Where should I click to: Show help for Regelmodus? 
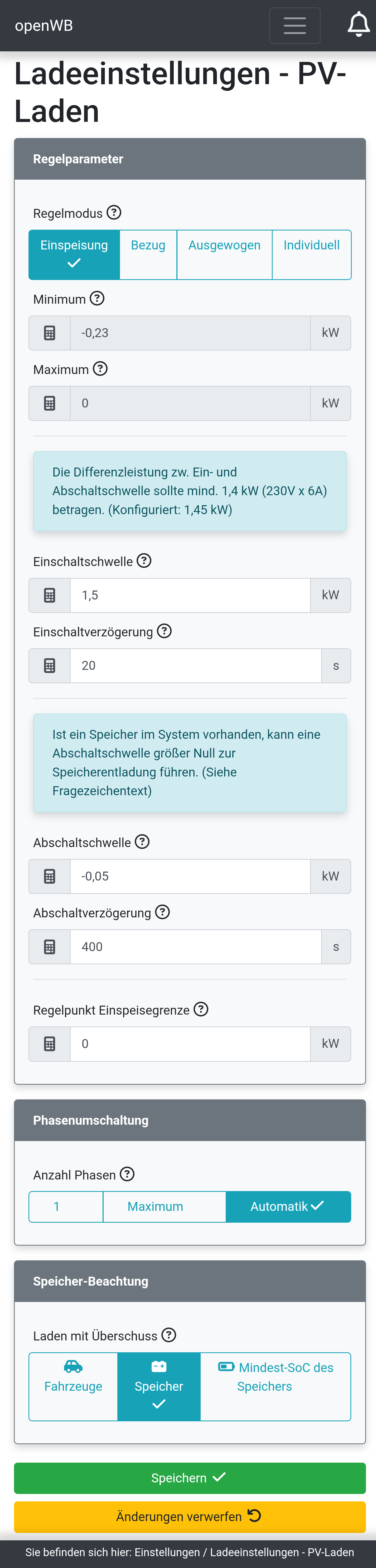[114, 213]
